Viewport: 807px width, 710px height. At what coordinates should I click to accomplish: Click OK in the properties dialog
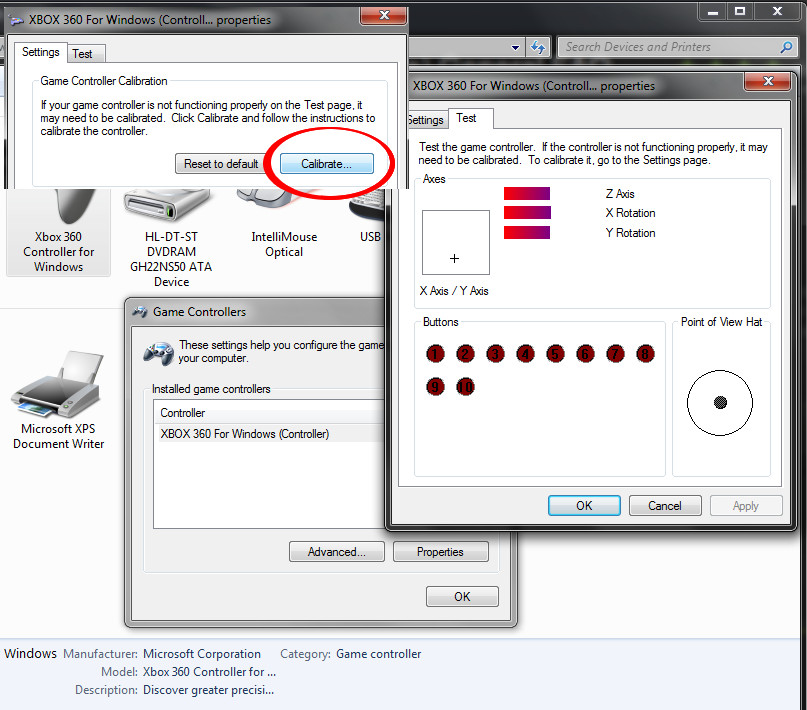pyautogui.click(x=584, y=506)
